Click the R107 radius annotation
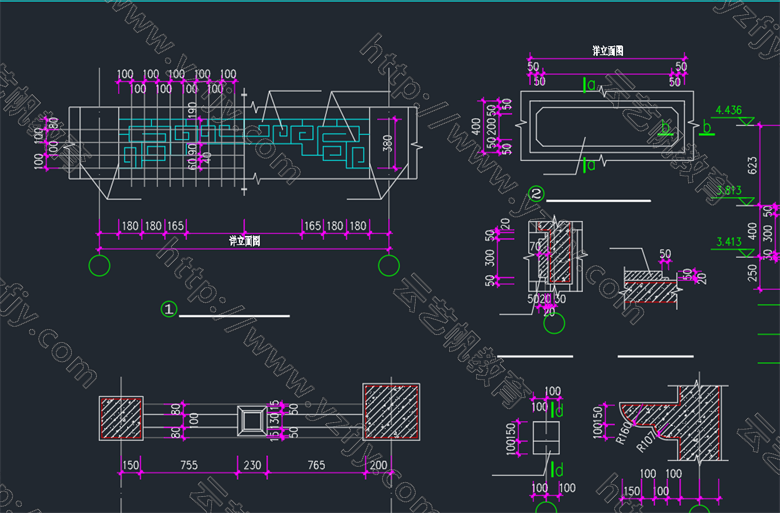Screen dimensions: 780x513 coord(645,442)
